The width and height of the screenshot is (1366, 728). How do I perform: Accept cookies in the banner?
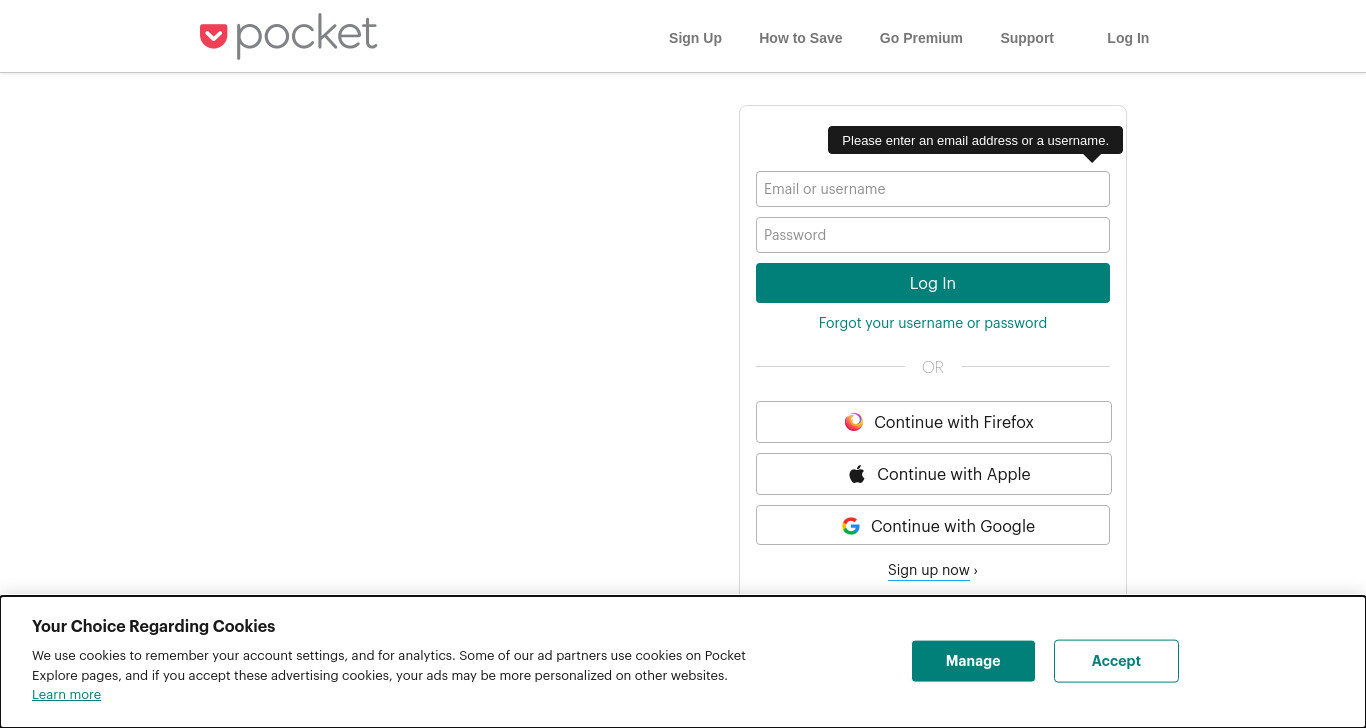tap(1116, 661)
